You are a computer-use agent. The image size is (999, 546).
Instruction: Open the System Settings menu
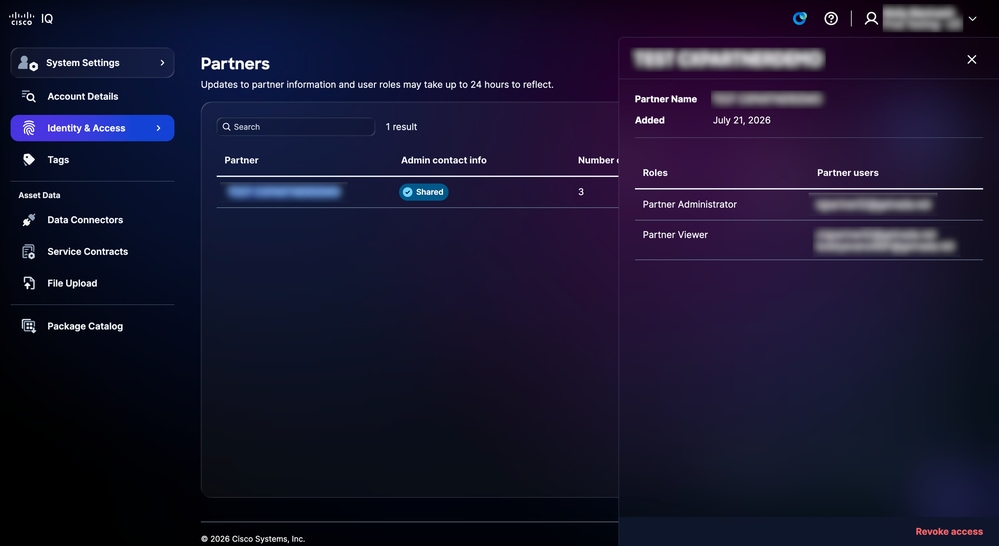(x=92, y=62)
